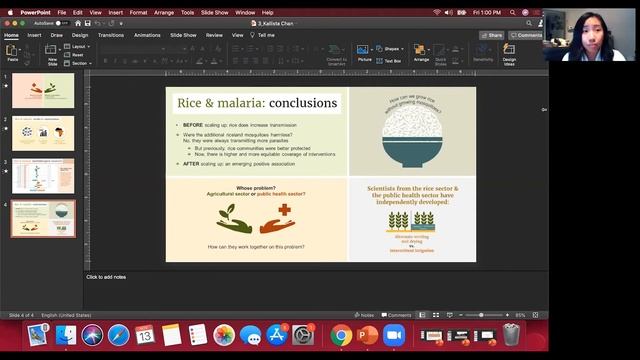Open the Layout dropdown

tap(78, 47)
